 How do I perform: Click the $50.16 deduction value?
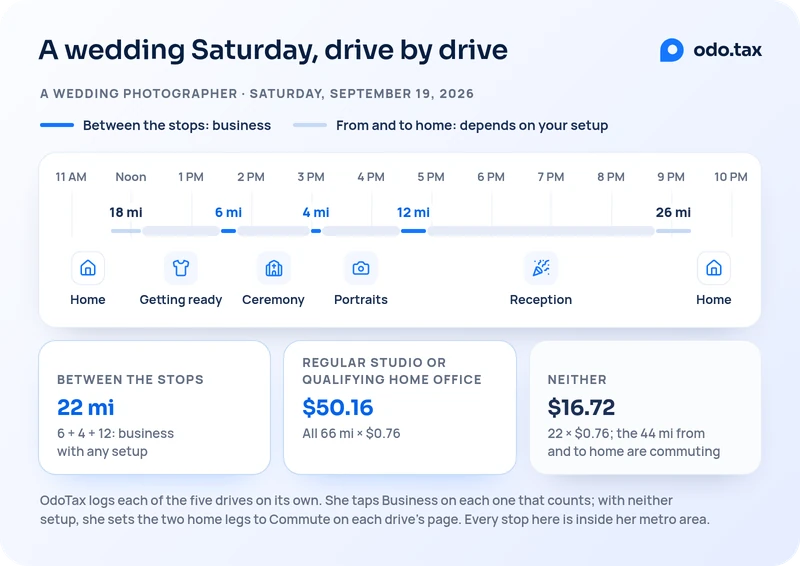(x=338, y=407)
